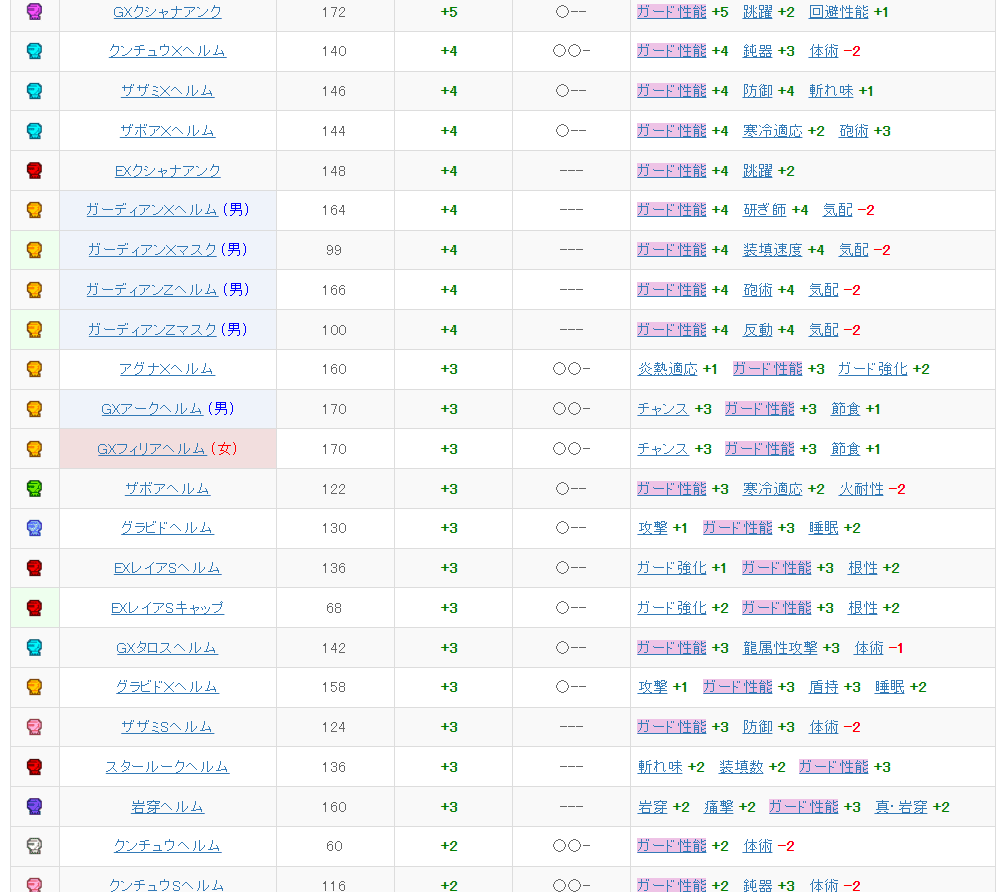Image resolution: width=1004 pixels, height=892 pixels.
Task: Click the helmet icon beside ザザミXヘルム
Action: [34, 91]
